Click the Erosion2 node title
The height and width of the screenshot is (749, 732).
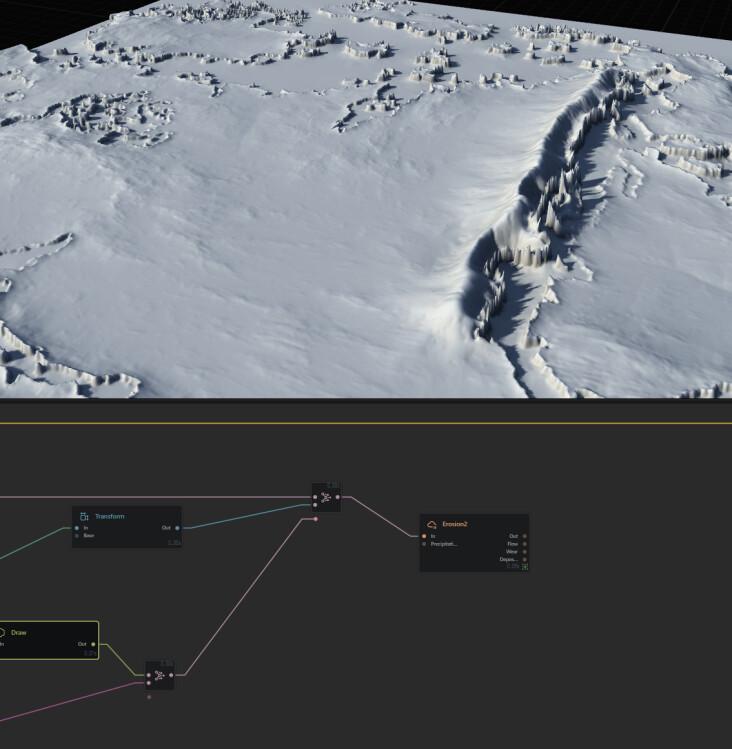(x=455, y=524)
